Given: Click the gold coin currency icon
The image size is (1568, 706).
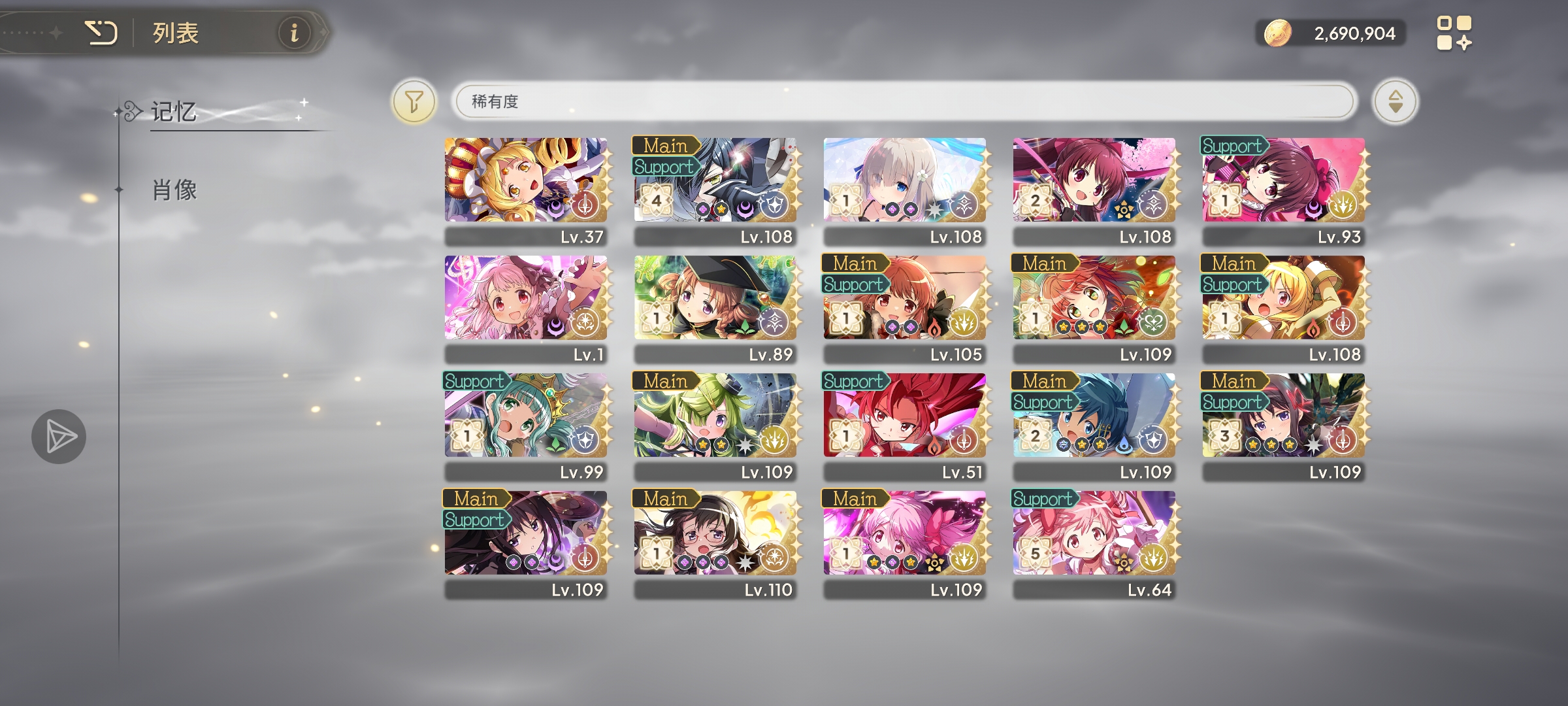Looking at the screenshot, I should 1277,33.
